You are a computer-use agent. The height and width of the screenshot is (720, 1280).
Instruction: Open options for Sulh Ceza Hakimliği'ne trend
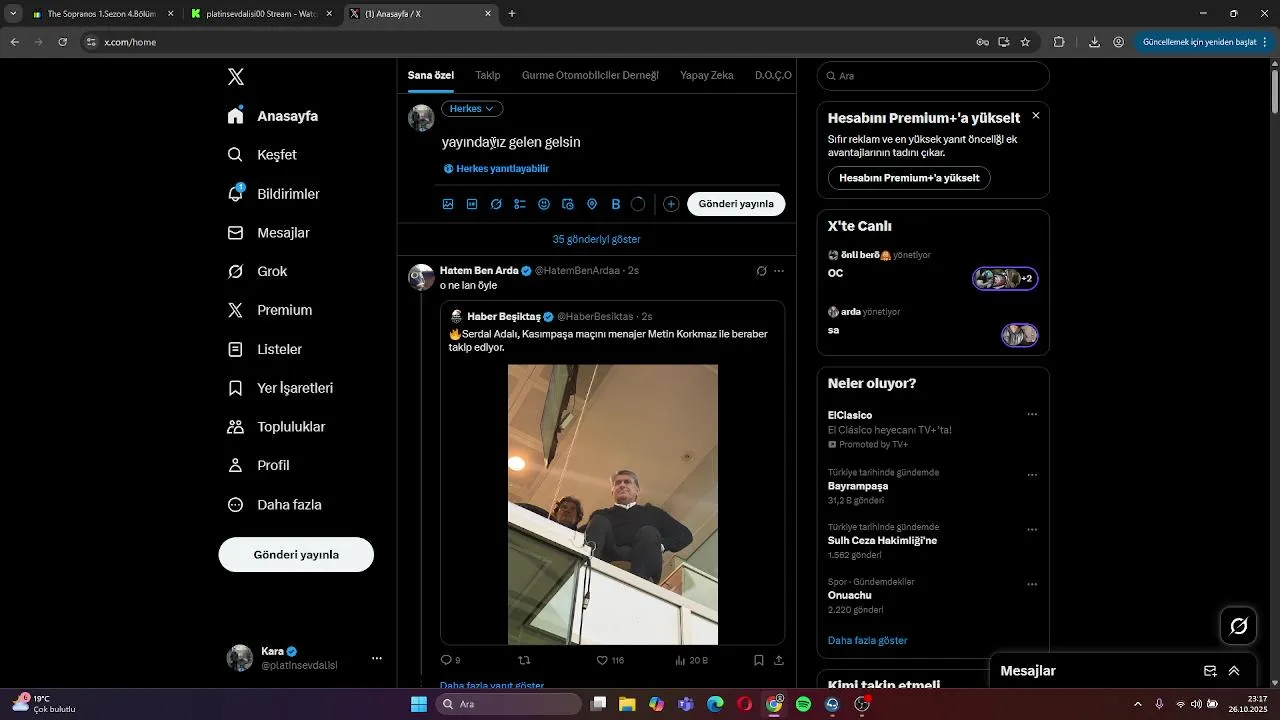point(1032,530)
